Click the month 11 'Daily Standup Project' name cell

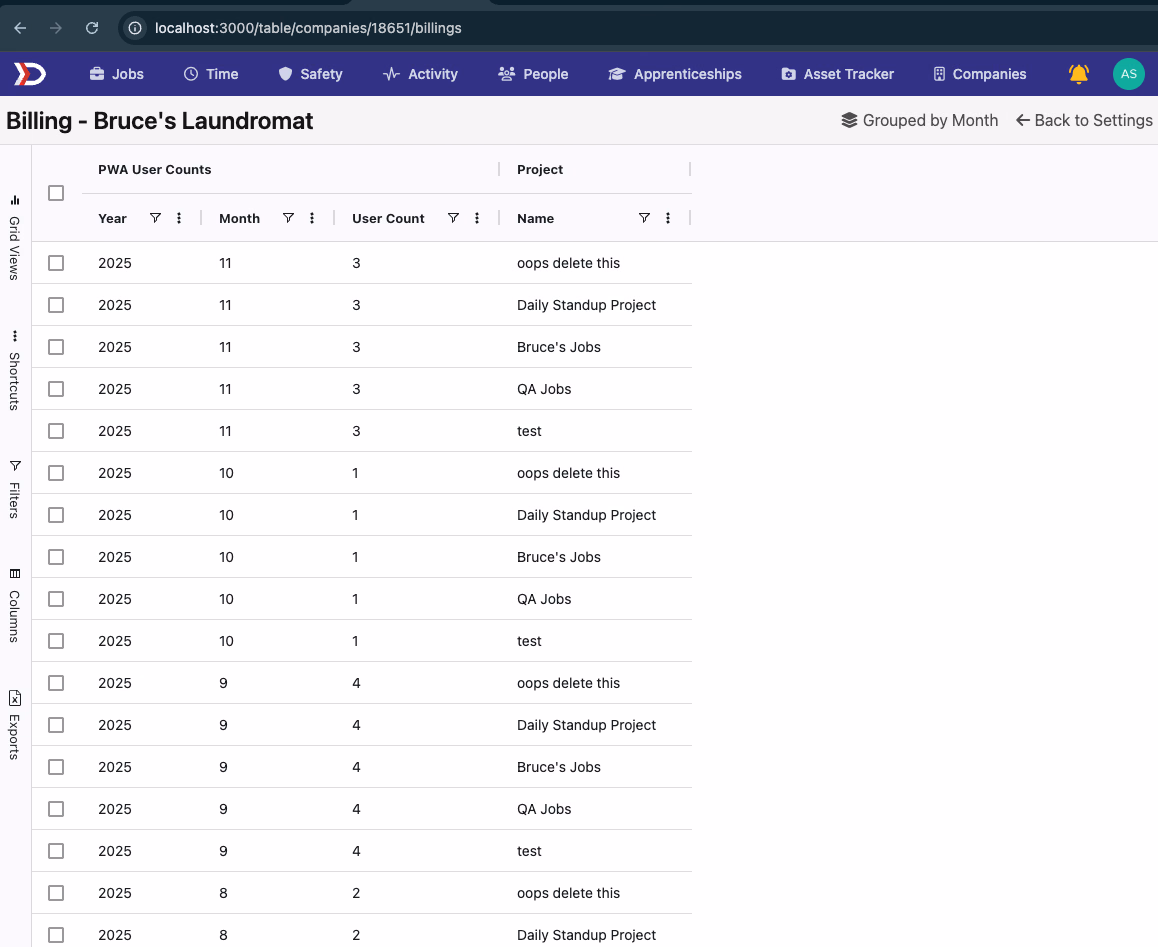pyautogui.click(x=586, y=305)
